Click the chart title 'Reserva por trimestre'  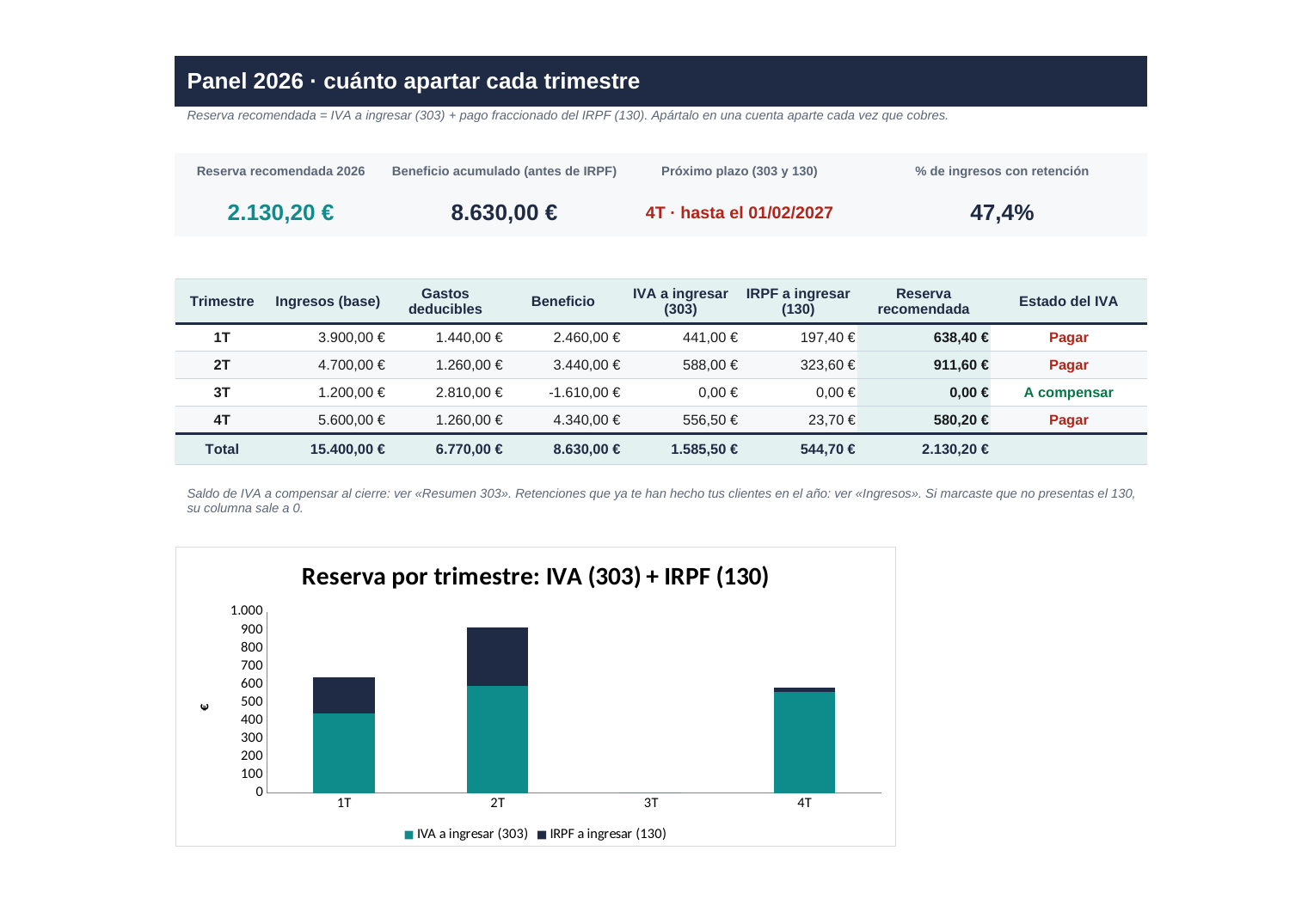535,576
